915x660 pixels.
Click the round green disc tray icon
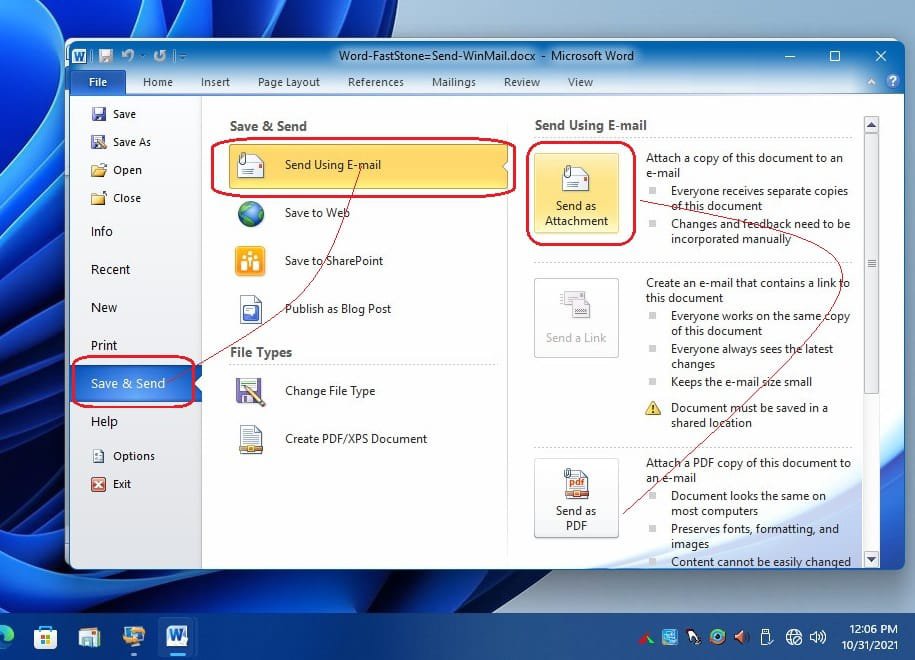[x=718, y=637]
